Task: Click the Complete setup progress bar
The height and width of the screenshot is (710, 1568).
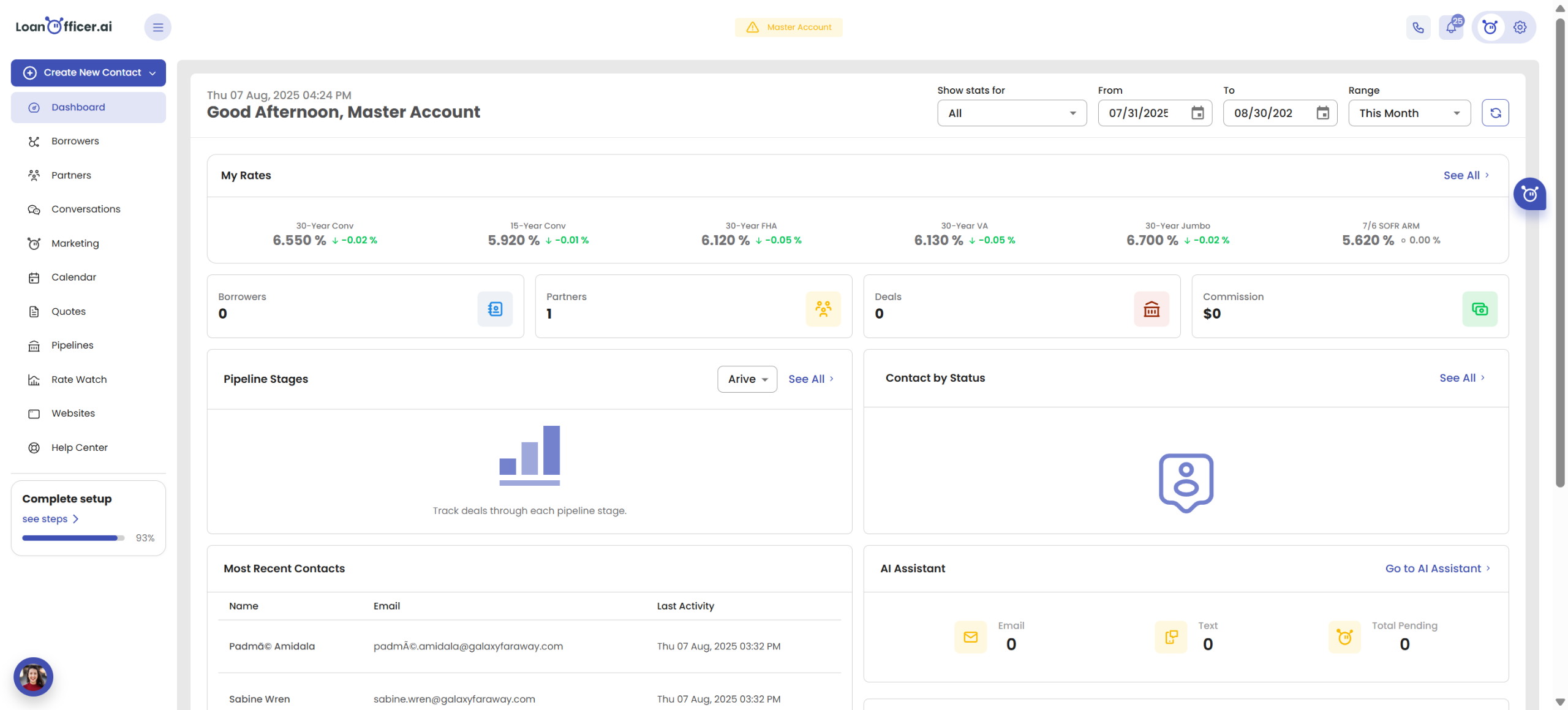Action: (x=73, y=538)
